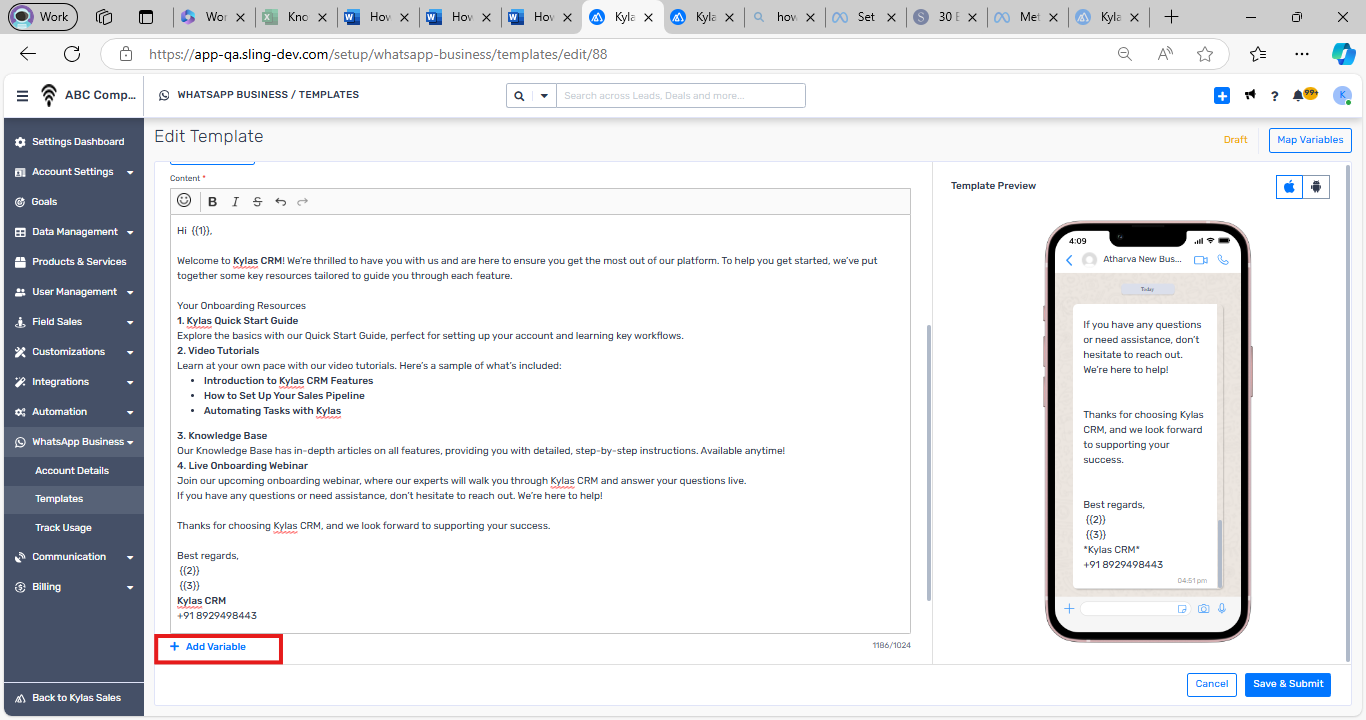Open the hamburger navigation menu
Screen dimensions: 1366x720
click(x=22, y=96)
